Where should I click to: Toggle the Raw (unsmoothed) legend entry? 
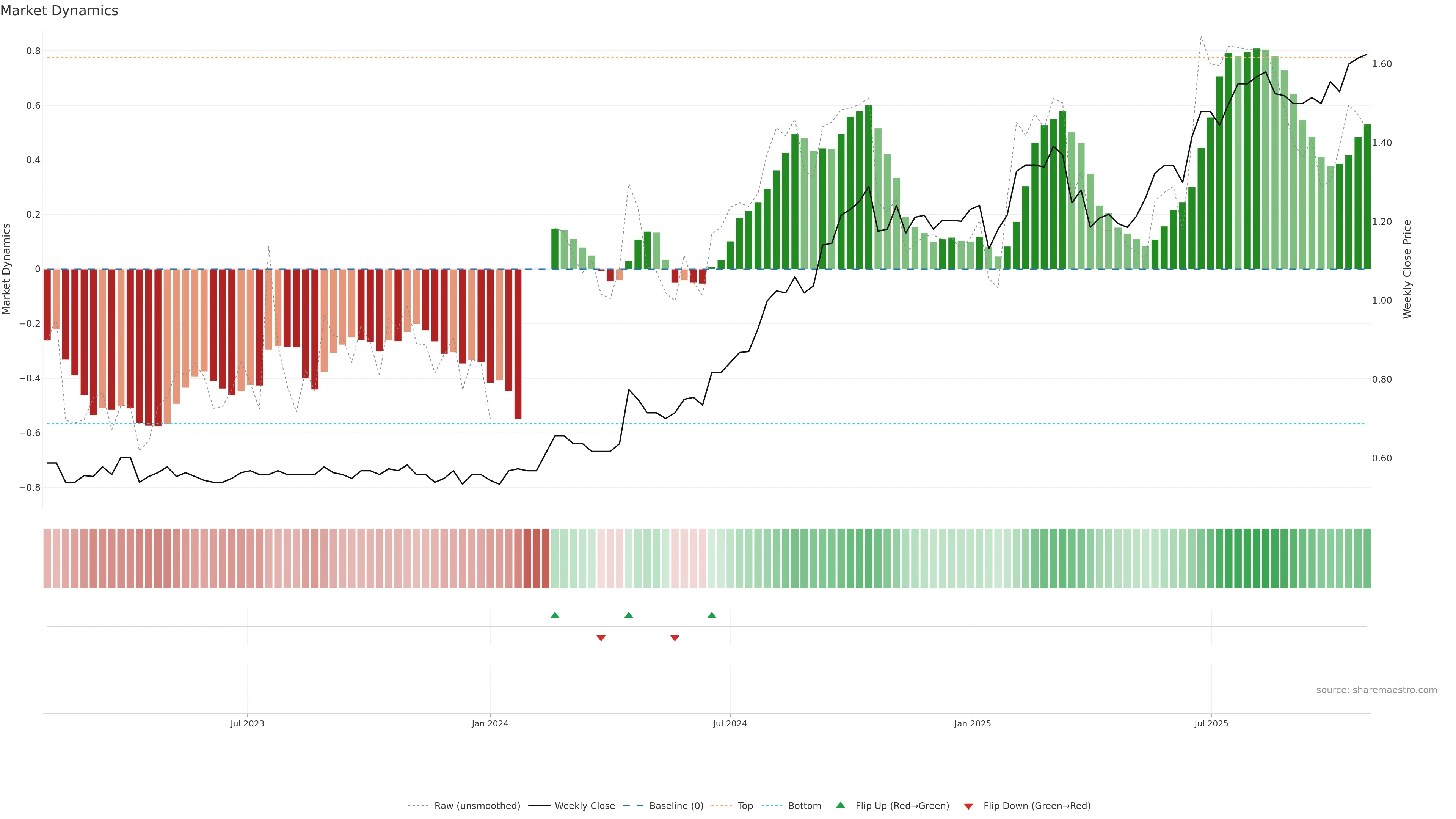pyautogui.click(x=477, y=806)
